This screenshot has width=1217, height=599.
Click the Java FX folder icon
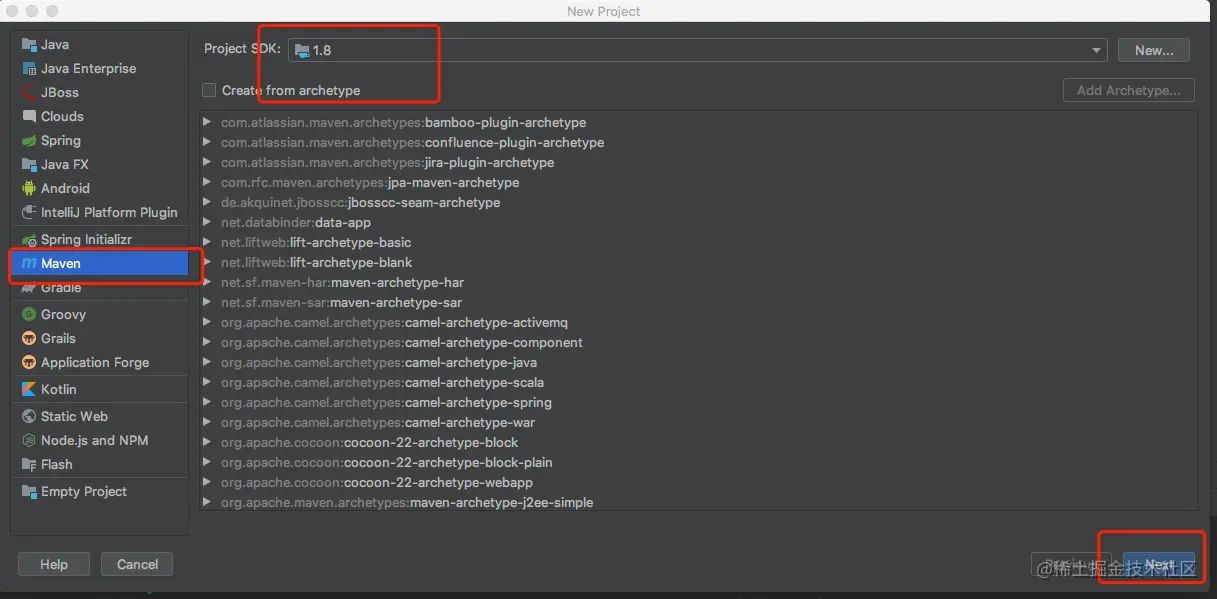[x=29, y=165]
